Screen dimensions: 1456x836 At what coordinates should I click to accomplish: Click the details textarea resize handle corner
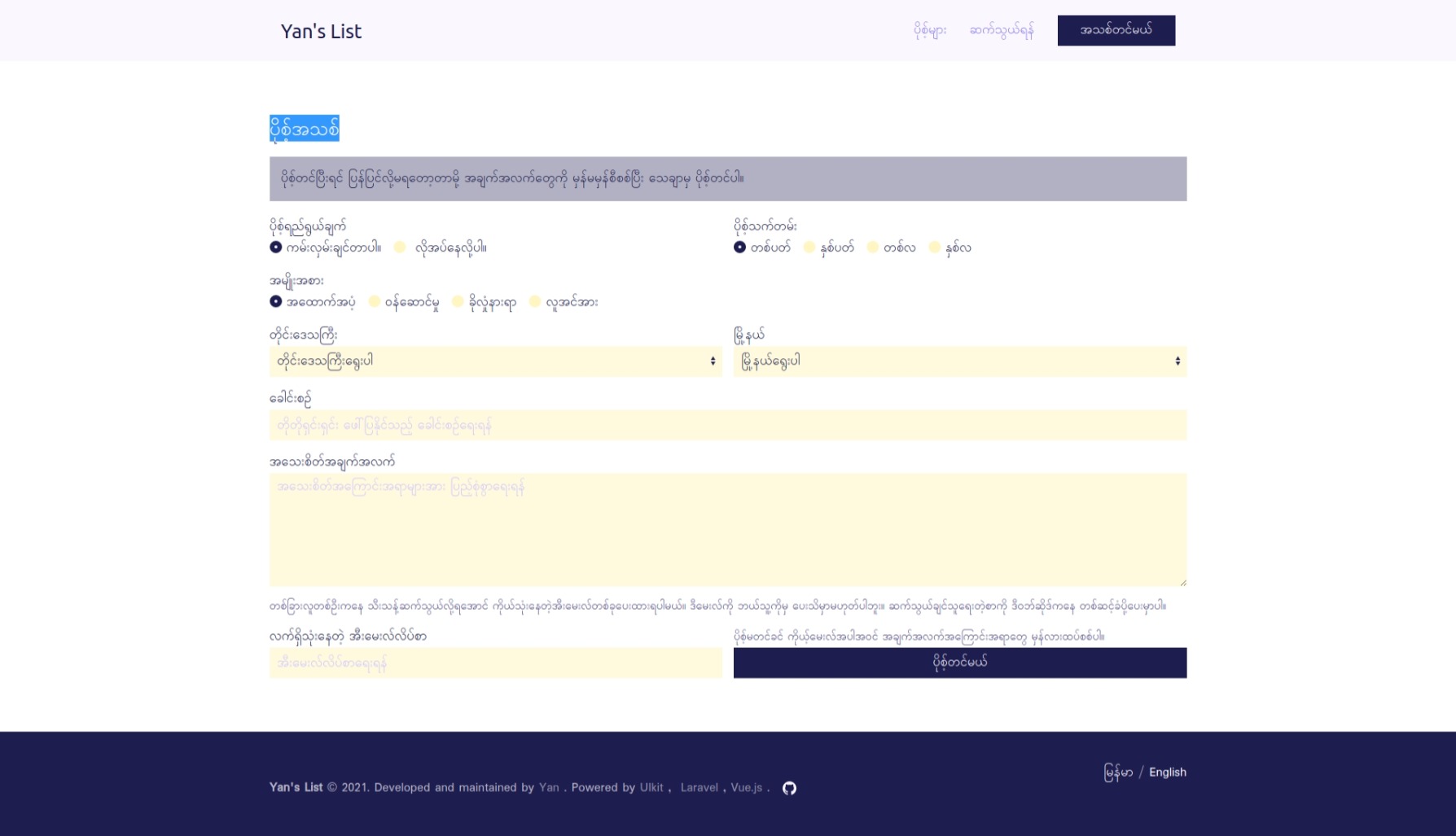(x=1182, y=582)
